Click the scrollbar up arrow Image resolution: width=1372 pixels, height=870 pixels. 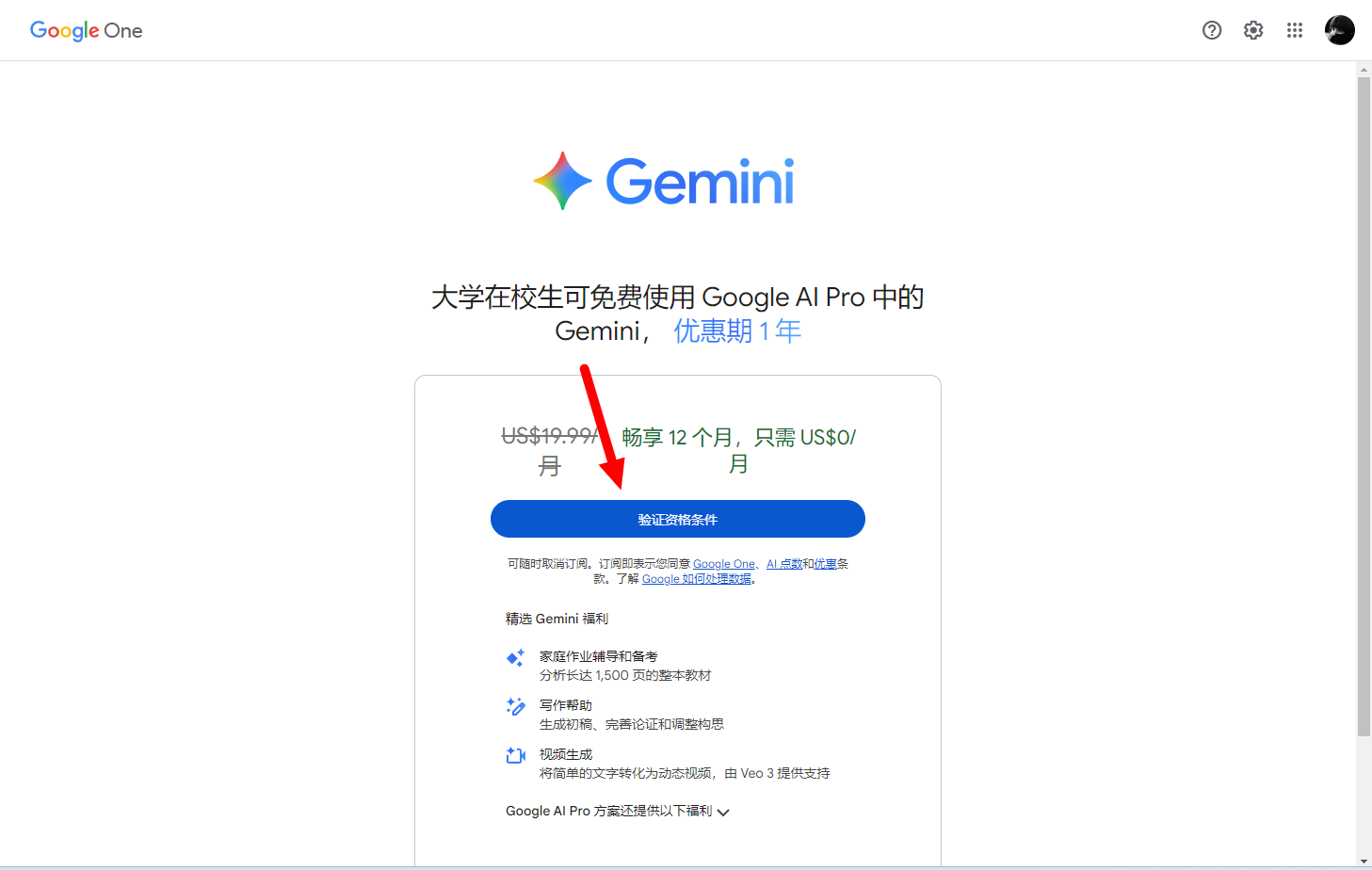1364,70
